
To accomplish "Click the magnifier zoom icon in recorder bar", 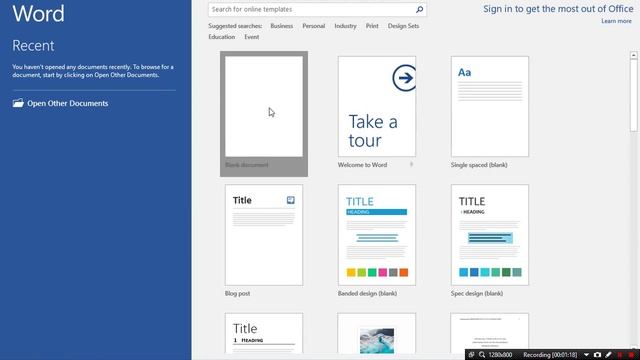I will tap(482, 355).
